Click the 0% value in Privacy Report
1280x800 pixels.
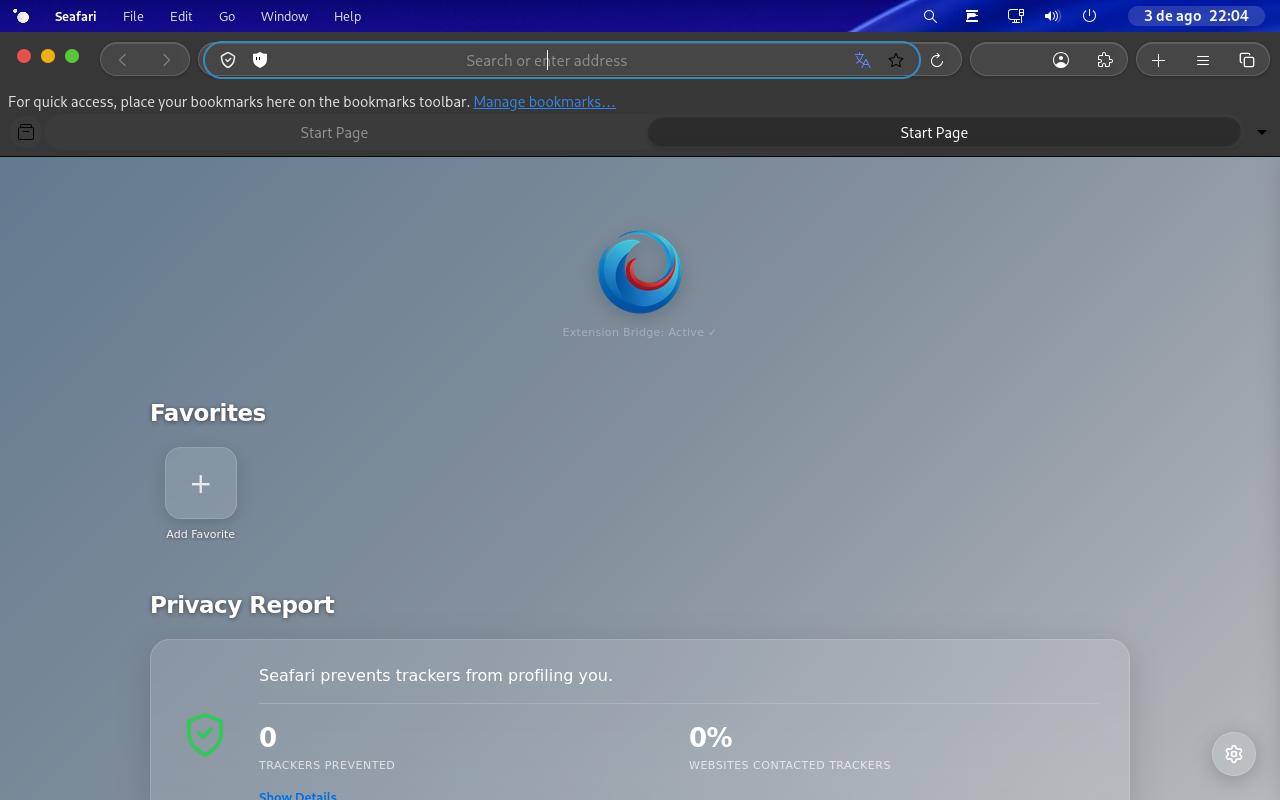[x=711, y=737]
